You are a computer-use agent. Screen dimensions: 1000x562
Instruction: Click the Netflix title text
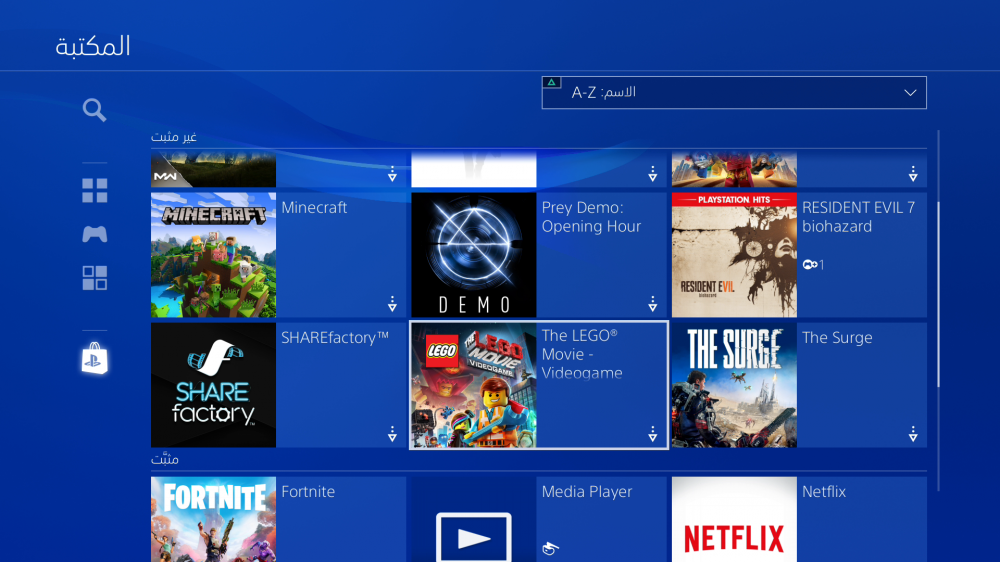pyautogui.click(x=824, y=492)
